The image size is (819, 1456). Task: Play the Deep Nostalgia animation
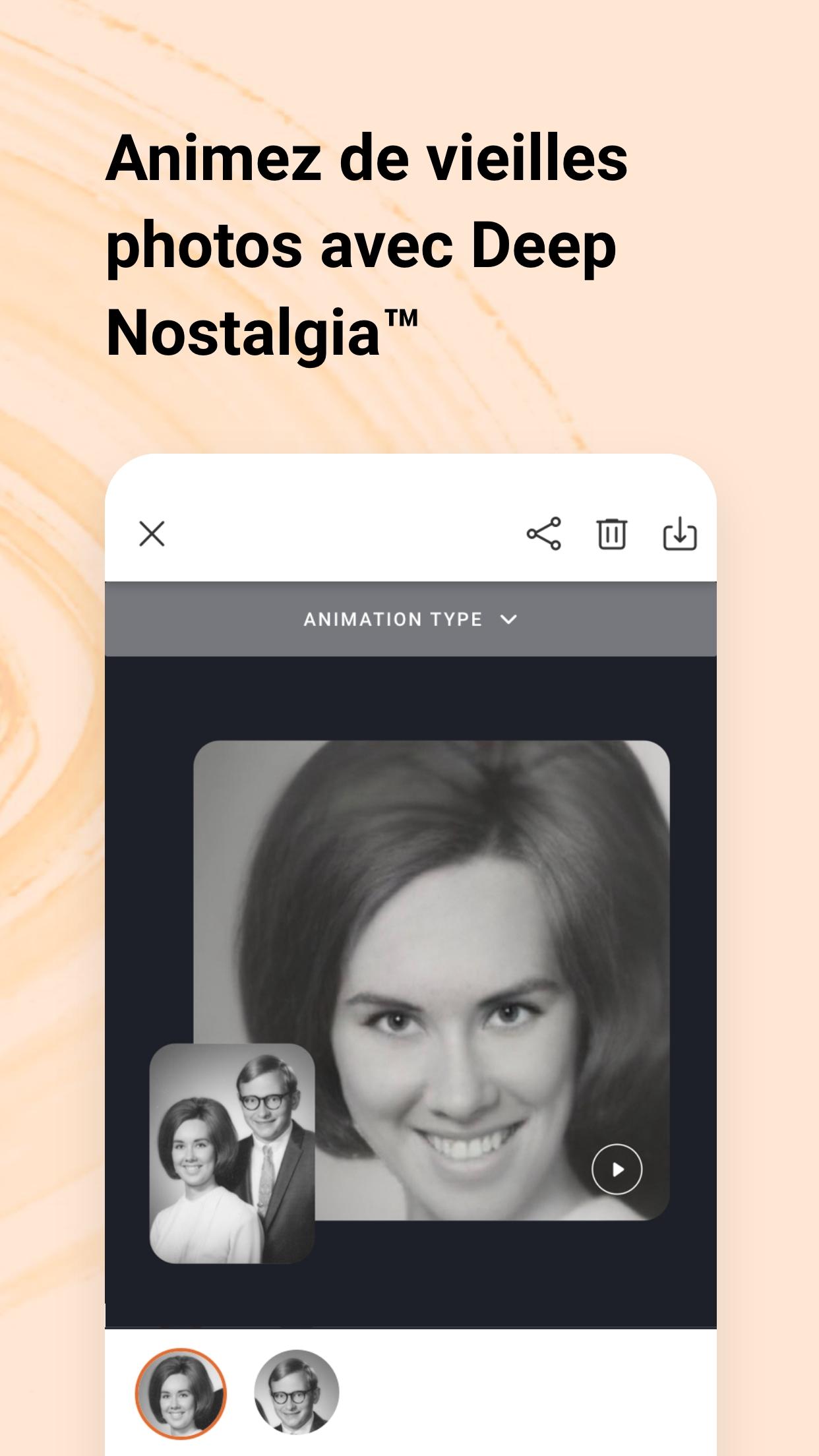point(617,1169)
